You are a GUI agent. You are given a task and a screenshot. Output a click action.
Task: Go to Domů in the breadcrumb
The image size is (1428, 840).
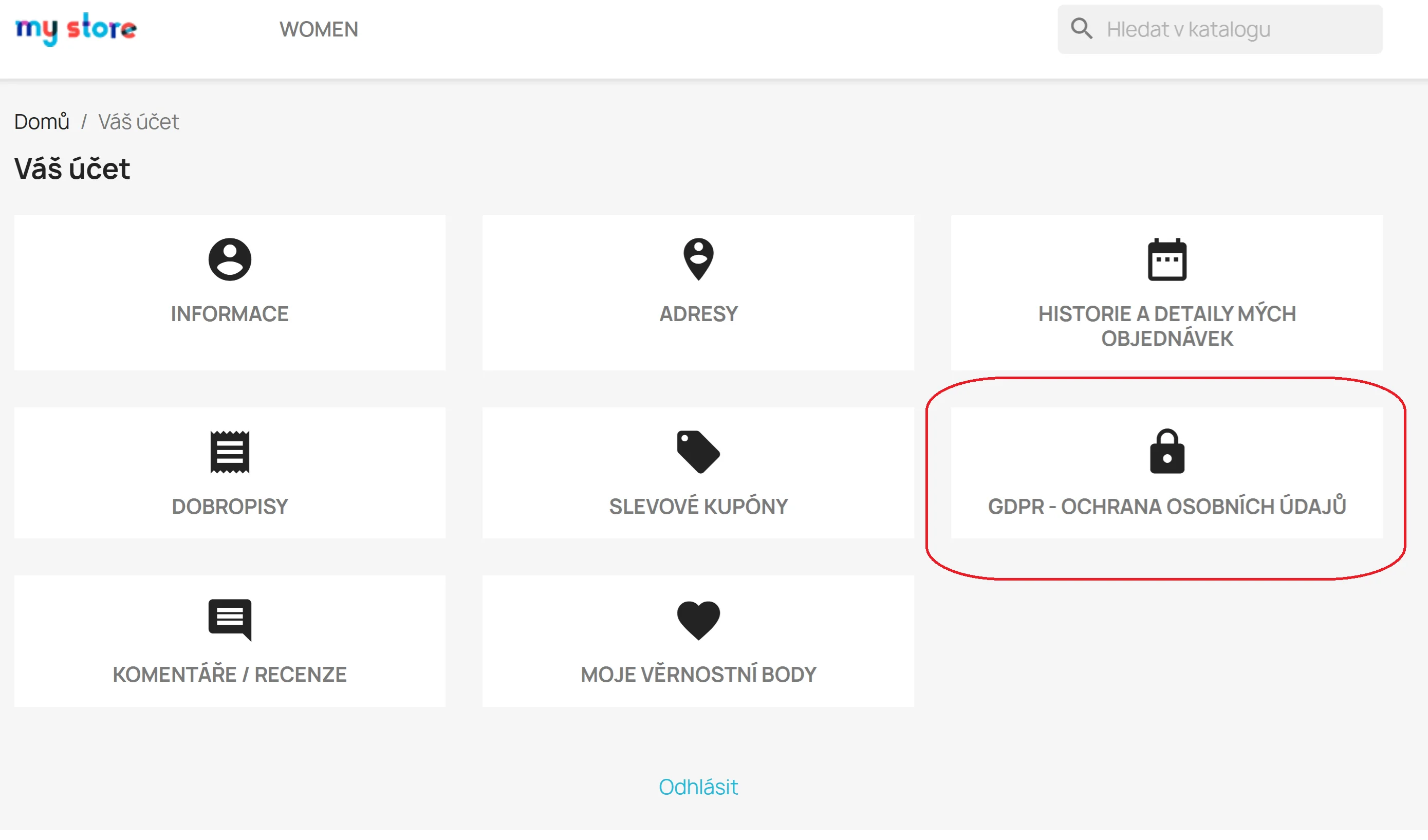[x=42, y=122]
